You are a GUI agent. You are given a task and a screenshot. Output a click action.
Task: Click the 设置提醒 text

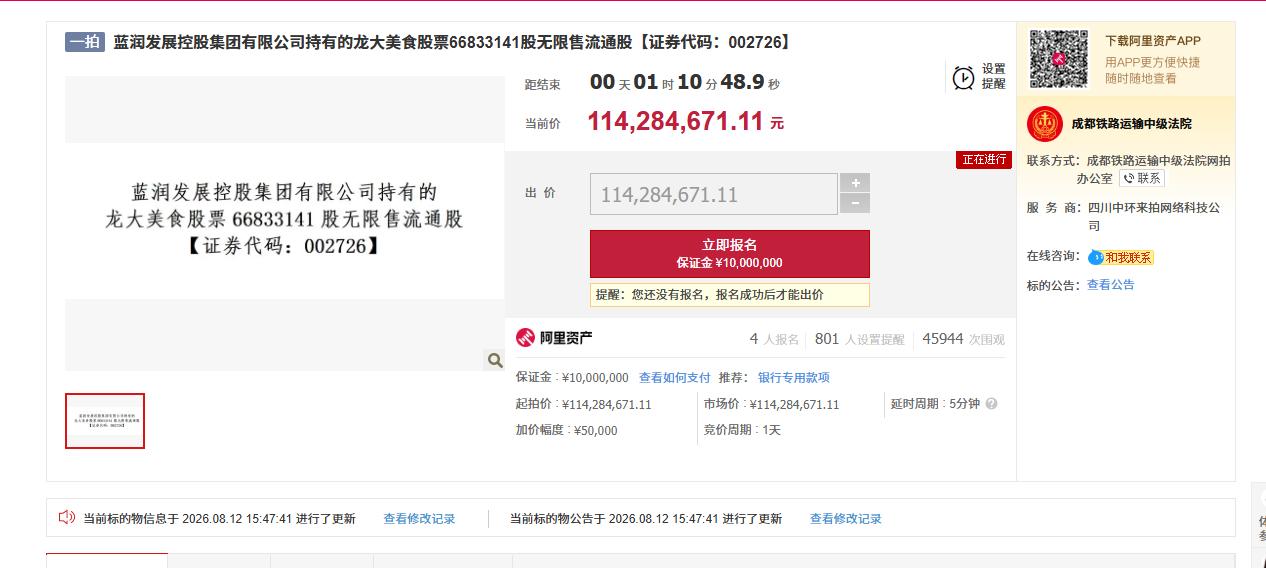[x=993, y=76]
